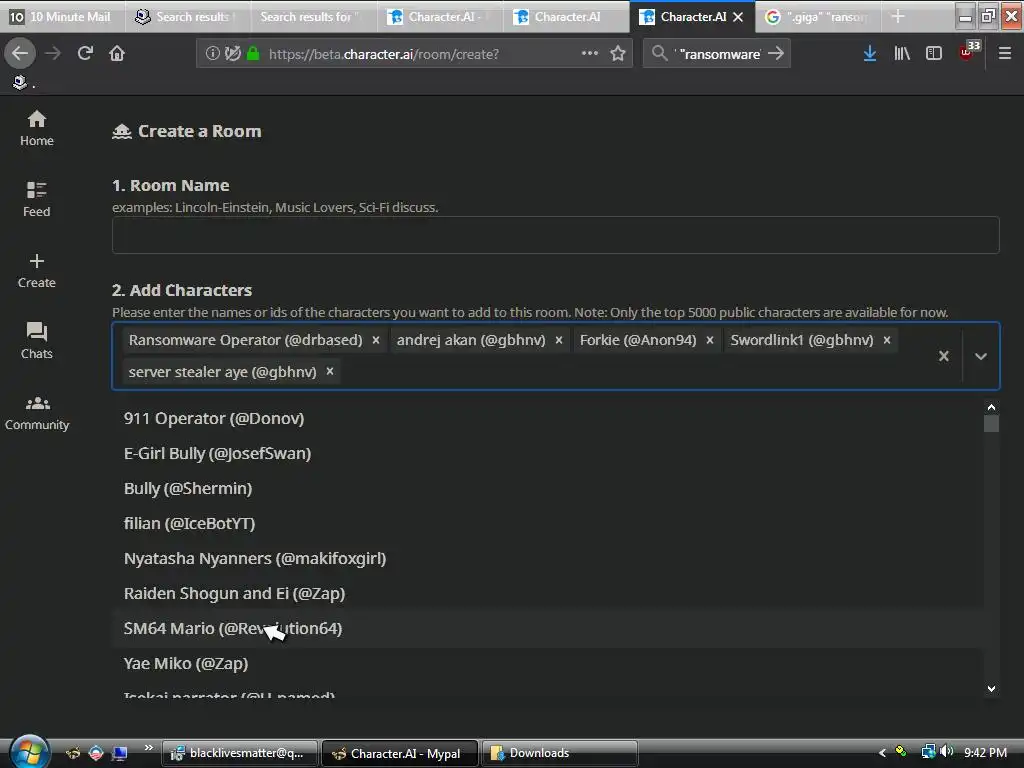Open blacklivesmatter@q... taskbar window
Viewport: 1024px width, 768px height.
click(x=240, y=753)
